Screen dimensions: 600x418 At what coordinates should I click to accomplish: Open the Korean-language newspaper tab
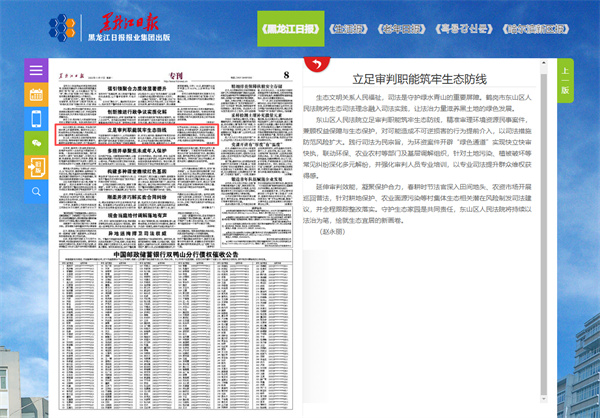pos(464,30)
